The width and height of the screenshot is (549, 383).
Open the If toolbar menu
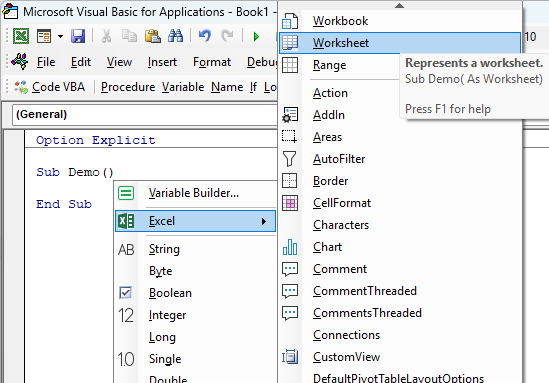(x=253, y=87)
